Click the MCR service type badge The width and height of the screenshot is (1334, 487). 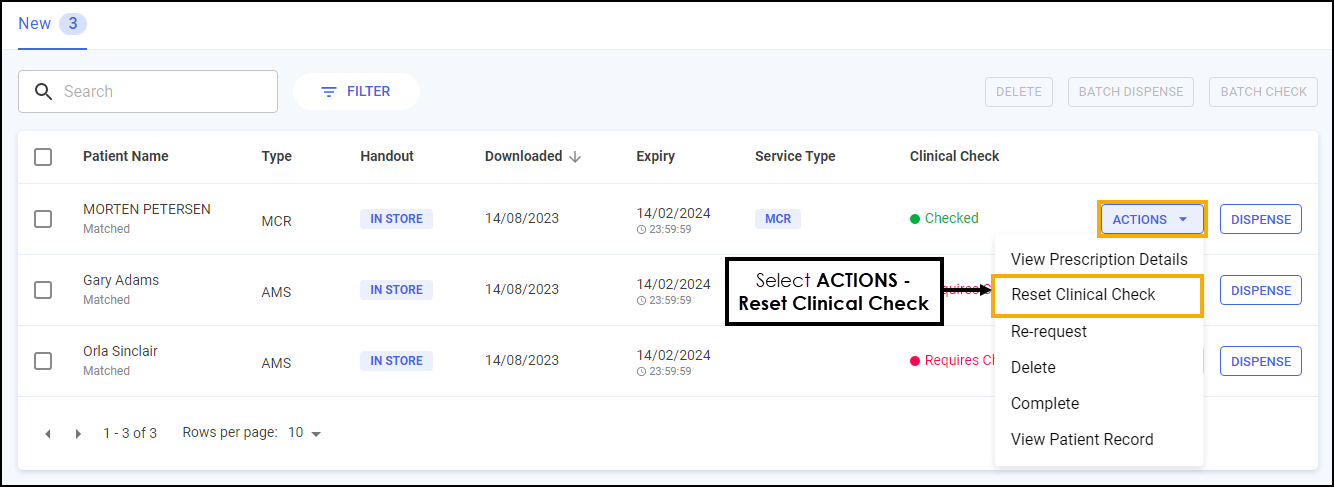(x=777, y=219)
